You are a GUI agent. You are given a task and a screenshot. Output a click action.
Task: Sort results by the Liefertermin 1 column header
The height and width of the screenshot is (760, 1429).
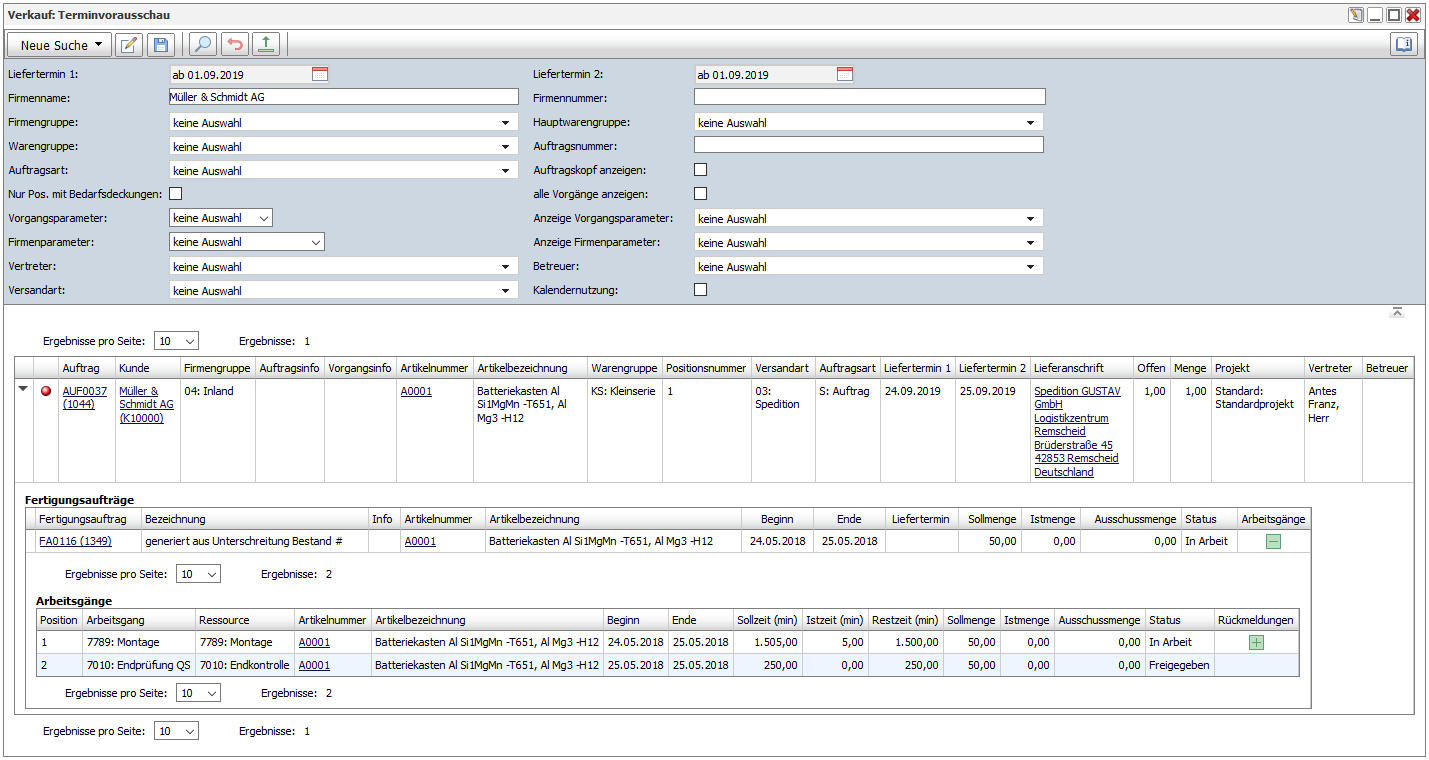point(917,368)
